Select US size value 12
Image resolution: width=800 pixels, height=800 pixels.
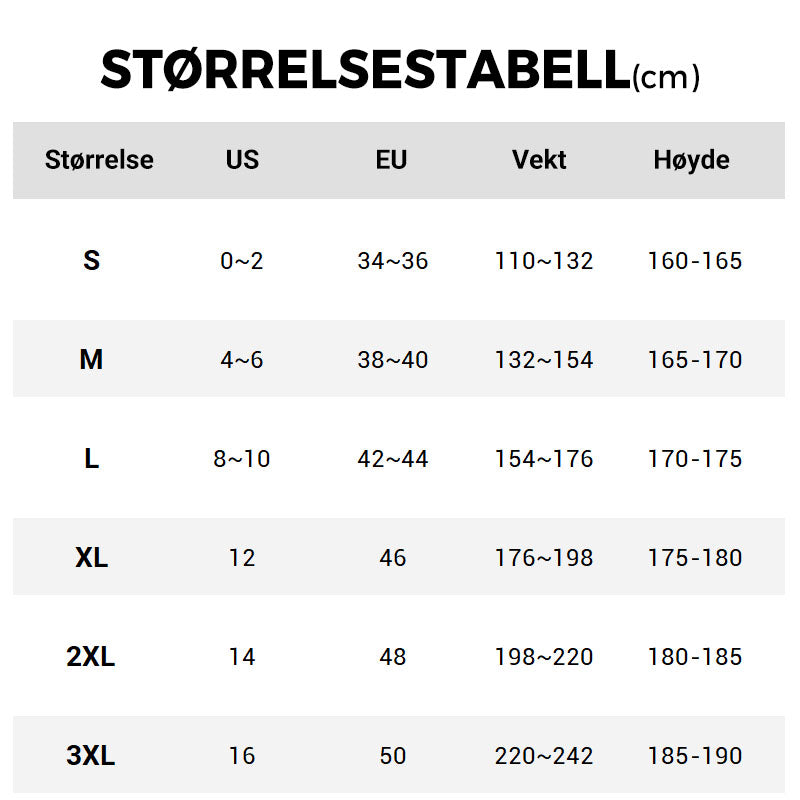pos(242,558)
